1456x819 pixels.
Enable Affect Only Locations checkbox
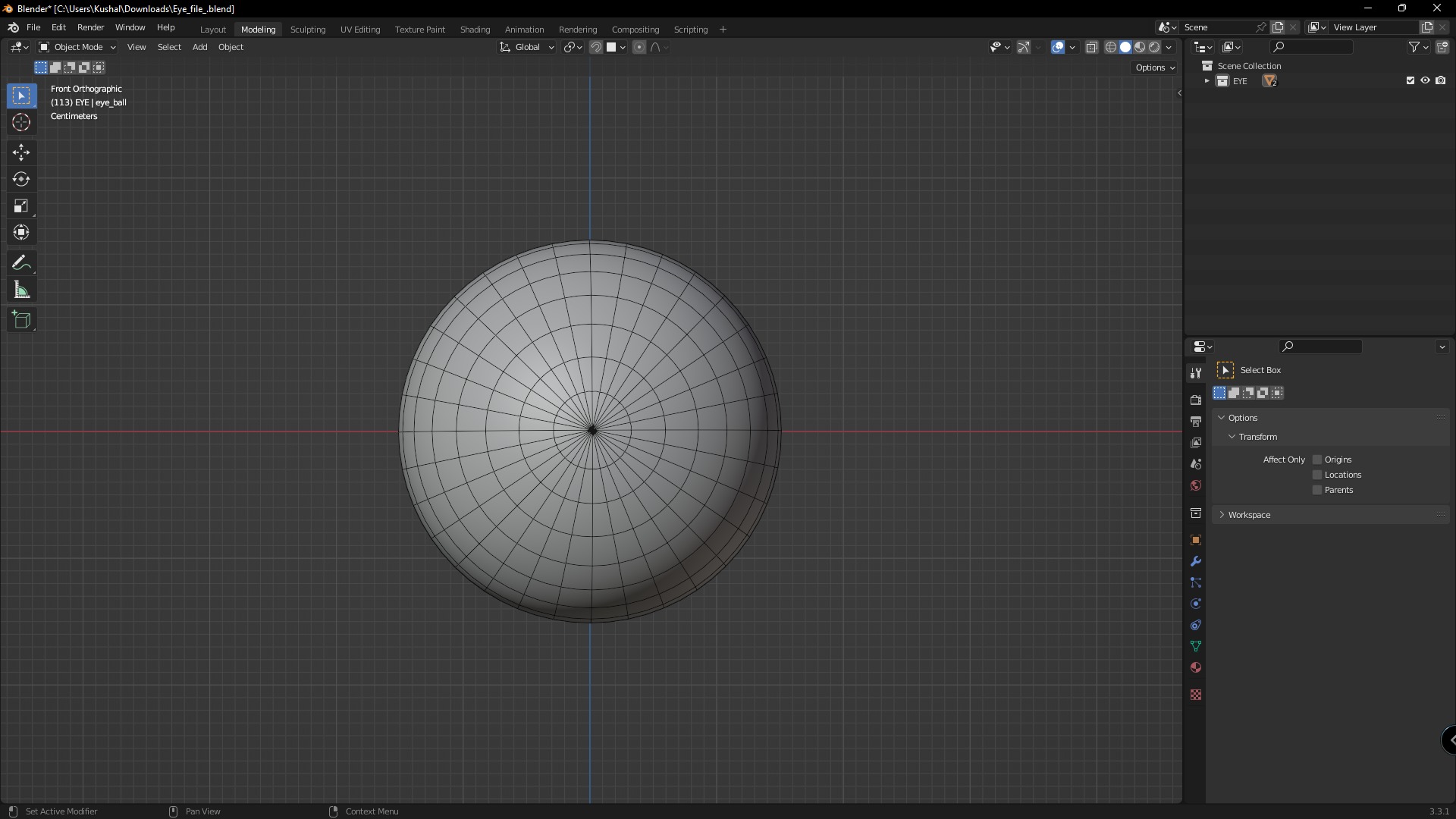point(1317,475)
